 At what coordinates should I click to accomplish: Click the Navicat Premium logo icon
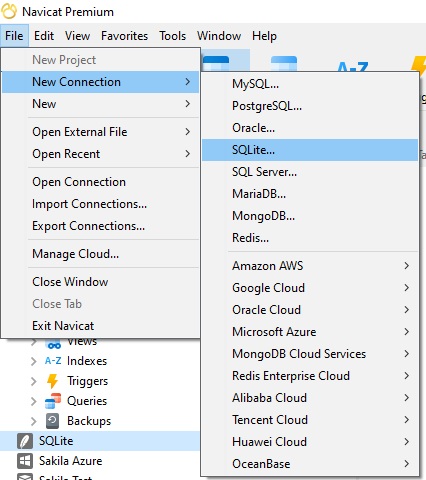pos(9,11)
